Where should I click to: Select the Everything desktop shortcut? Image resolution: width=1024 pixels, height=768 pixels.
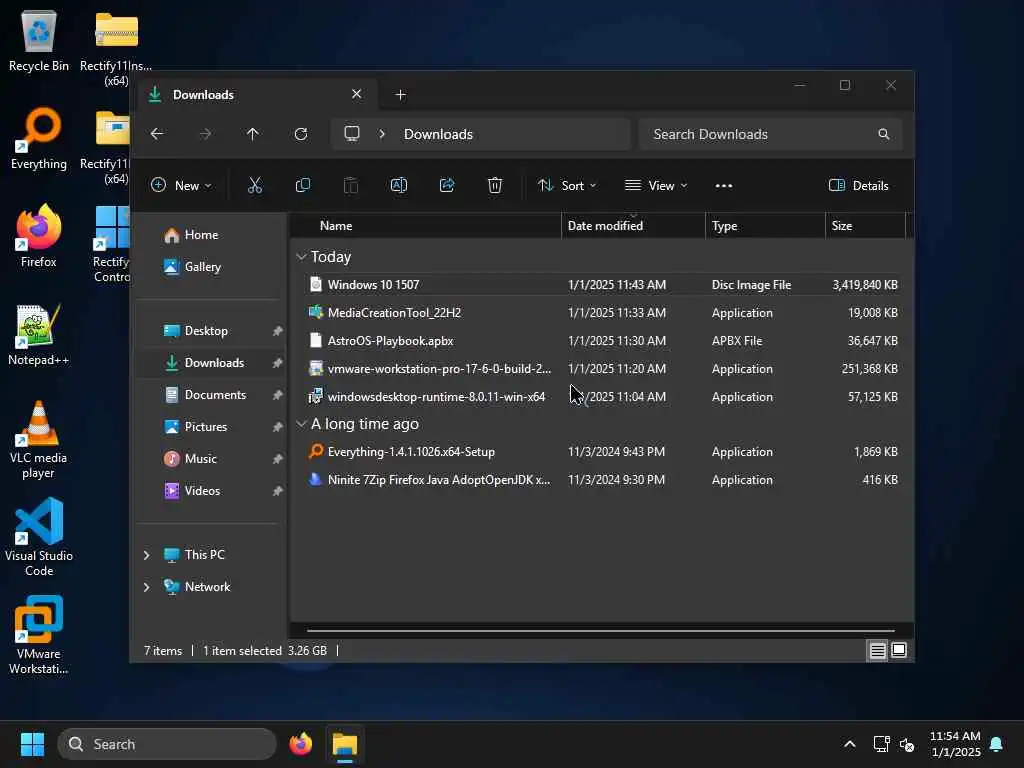tap(39, 138)
